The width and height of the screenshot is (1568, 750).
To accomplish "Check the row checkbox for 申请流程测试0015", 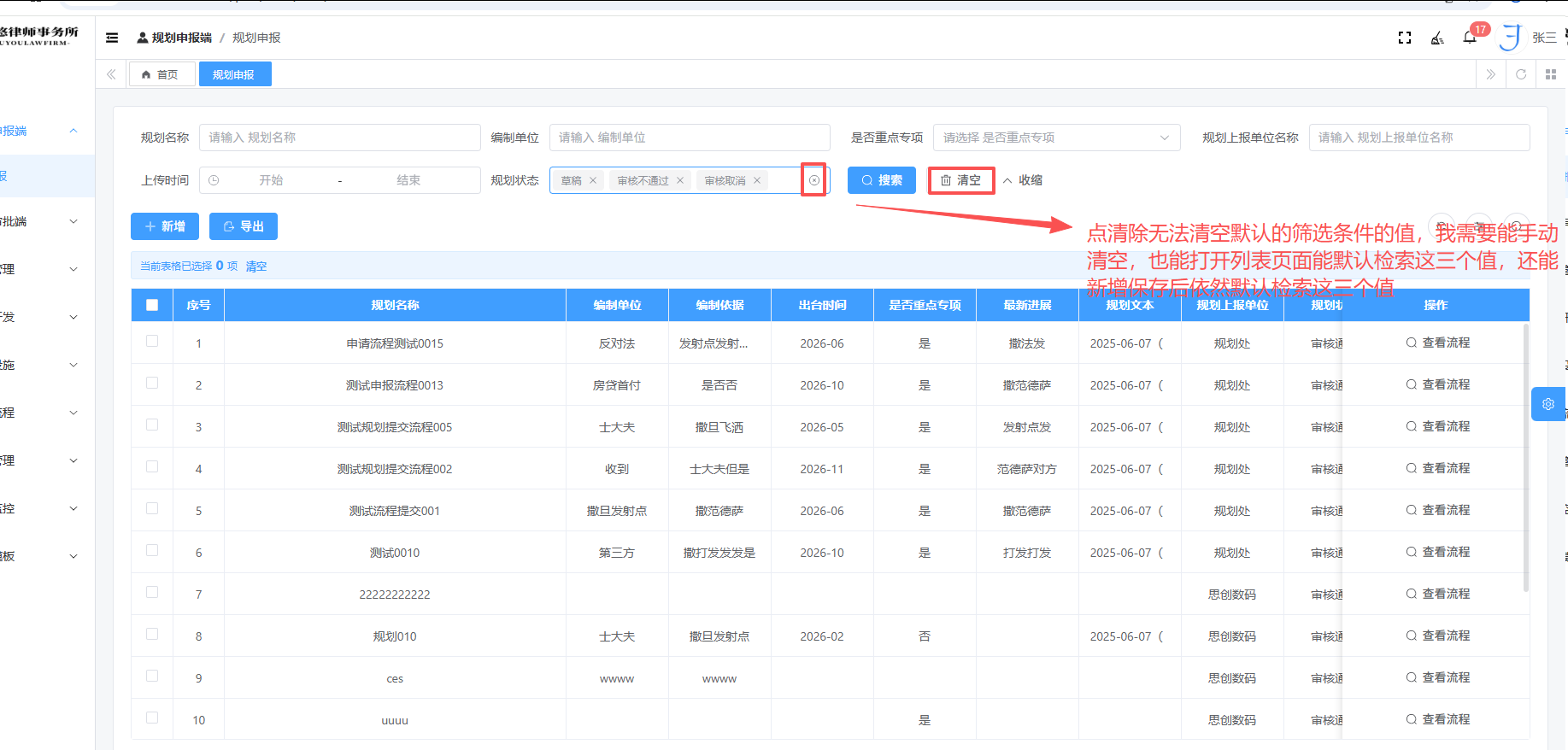I will point(152,342).
